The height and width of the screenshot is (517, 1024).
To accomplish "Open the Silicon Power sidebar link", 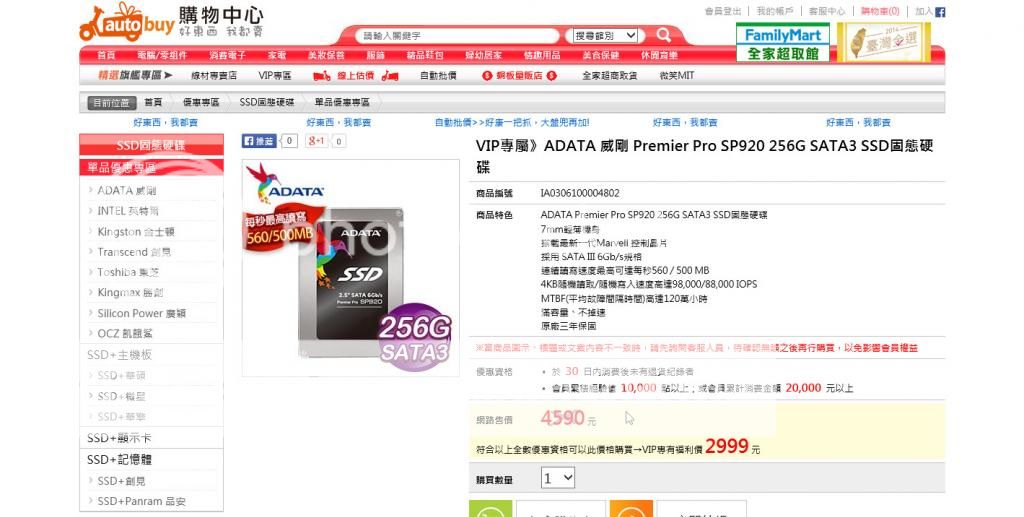I will (x=142, y=313).
